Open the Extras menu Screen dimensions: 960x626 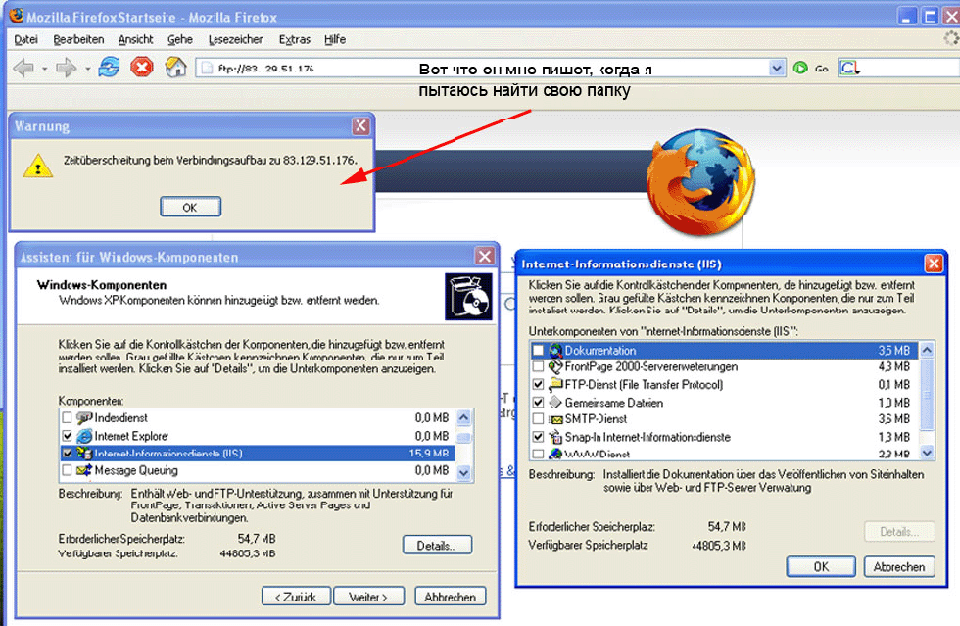[x=294, y=39]
